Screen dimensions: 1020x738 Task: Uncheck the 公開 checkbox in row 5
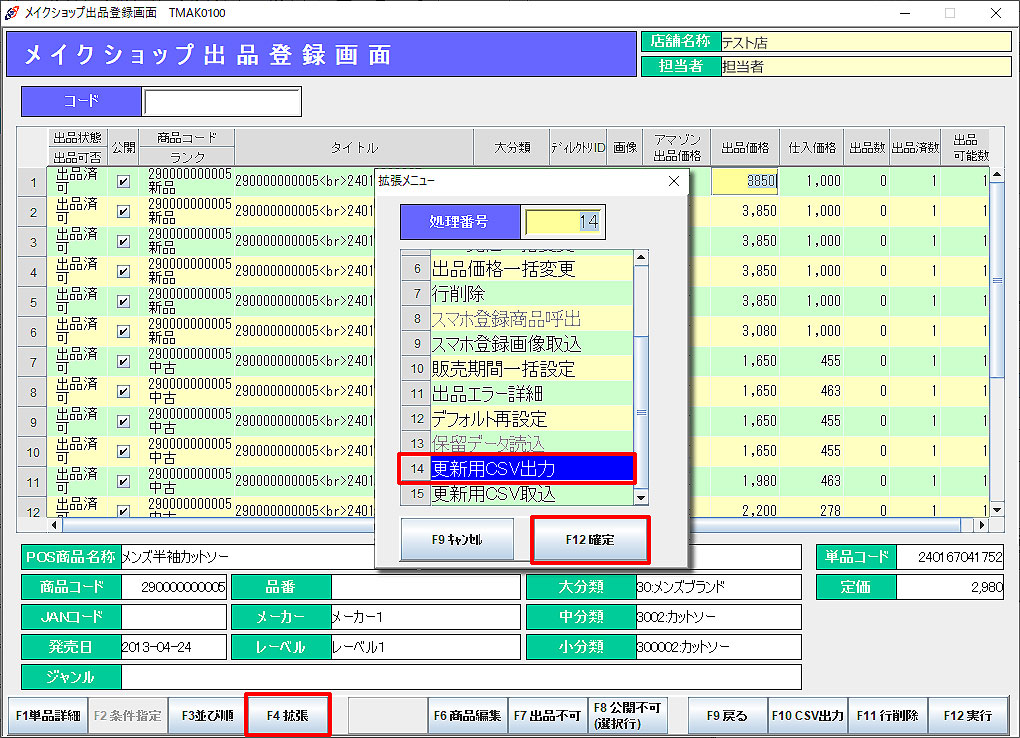[123, 301]
